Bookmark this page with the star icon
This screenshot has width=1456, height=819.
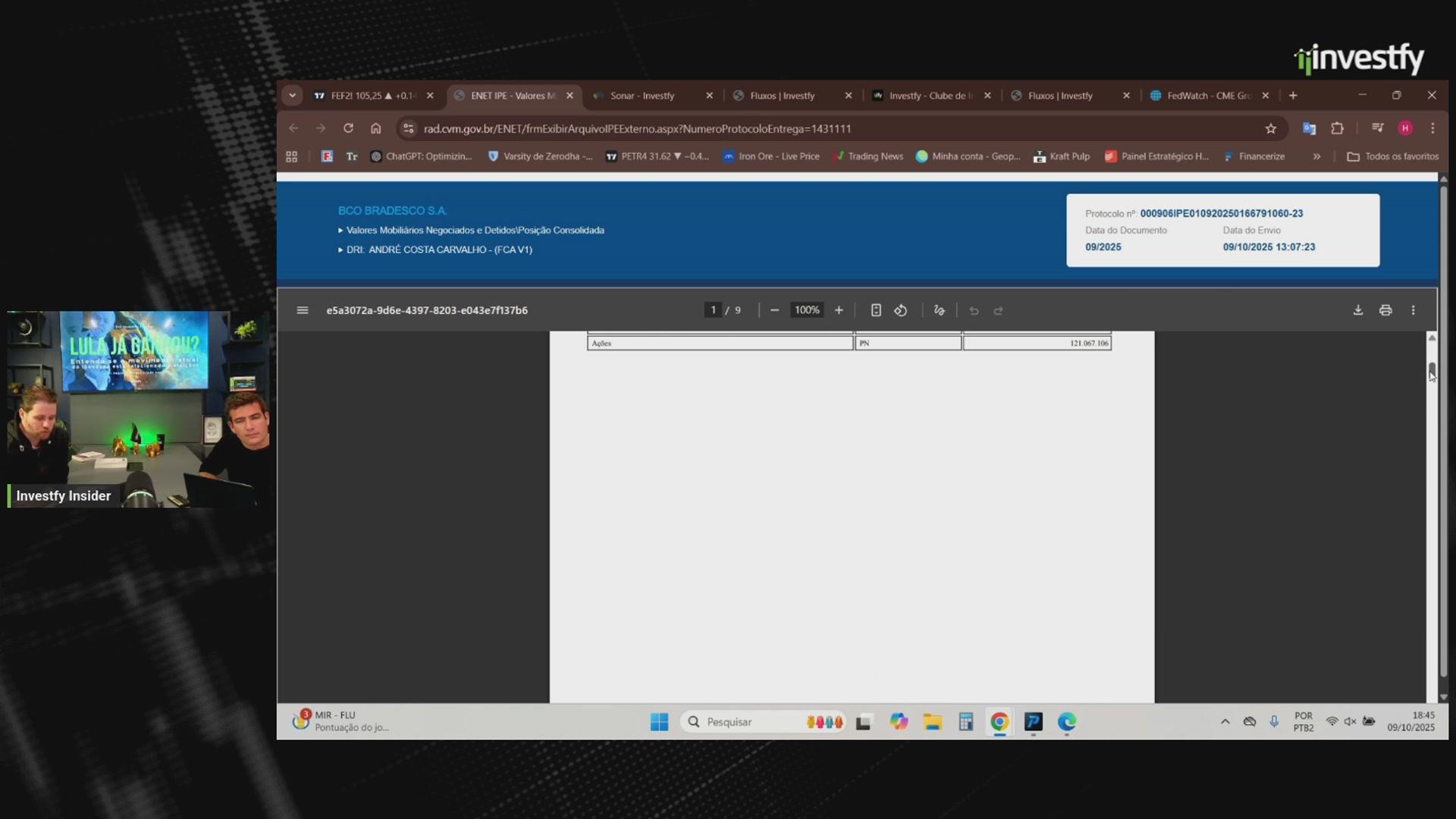1271,129
